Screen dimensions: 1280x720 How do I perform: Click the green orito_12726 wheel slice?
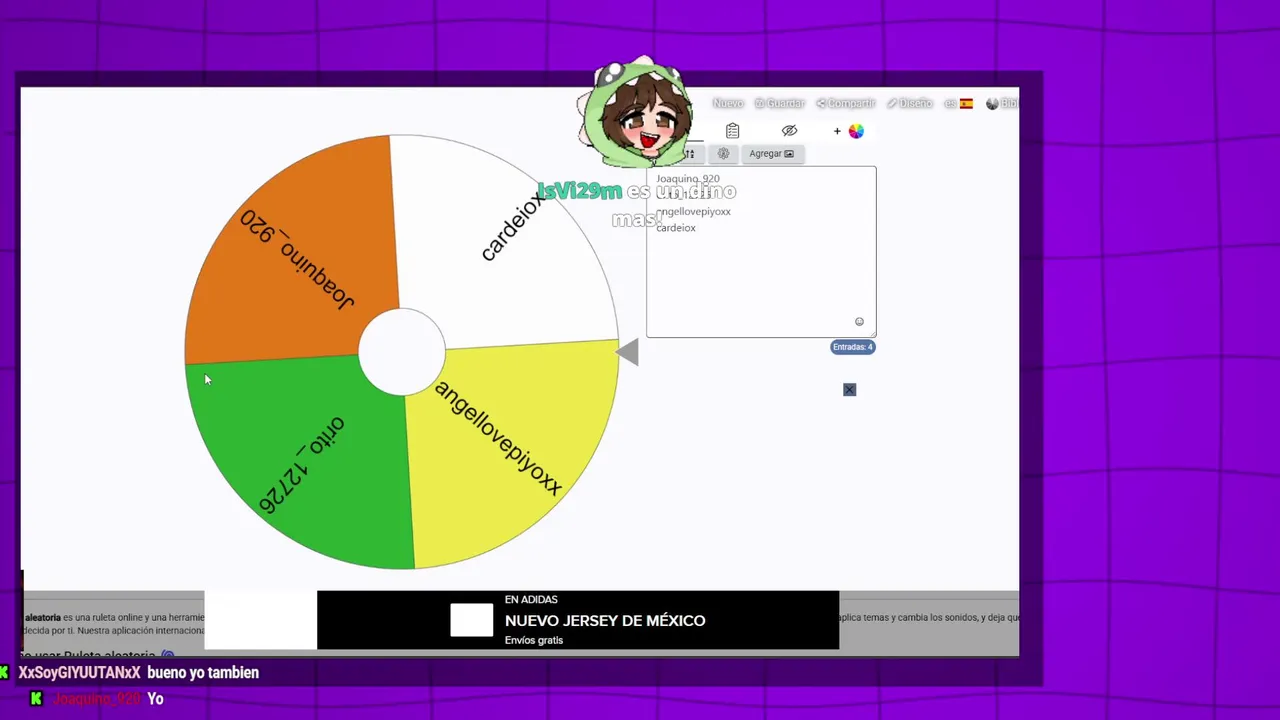click(x=300, y=460)
